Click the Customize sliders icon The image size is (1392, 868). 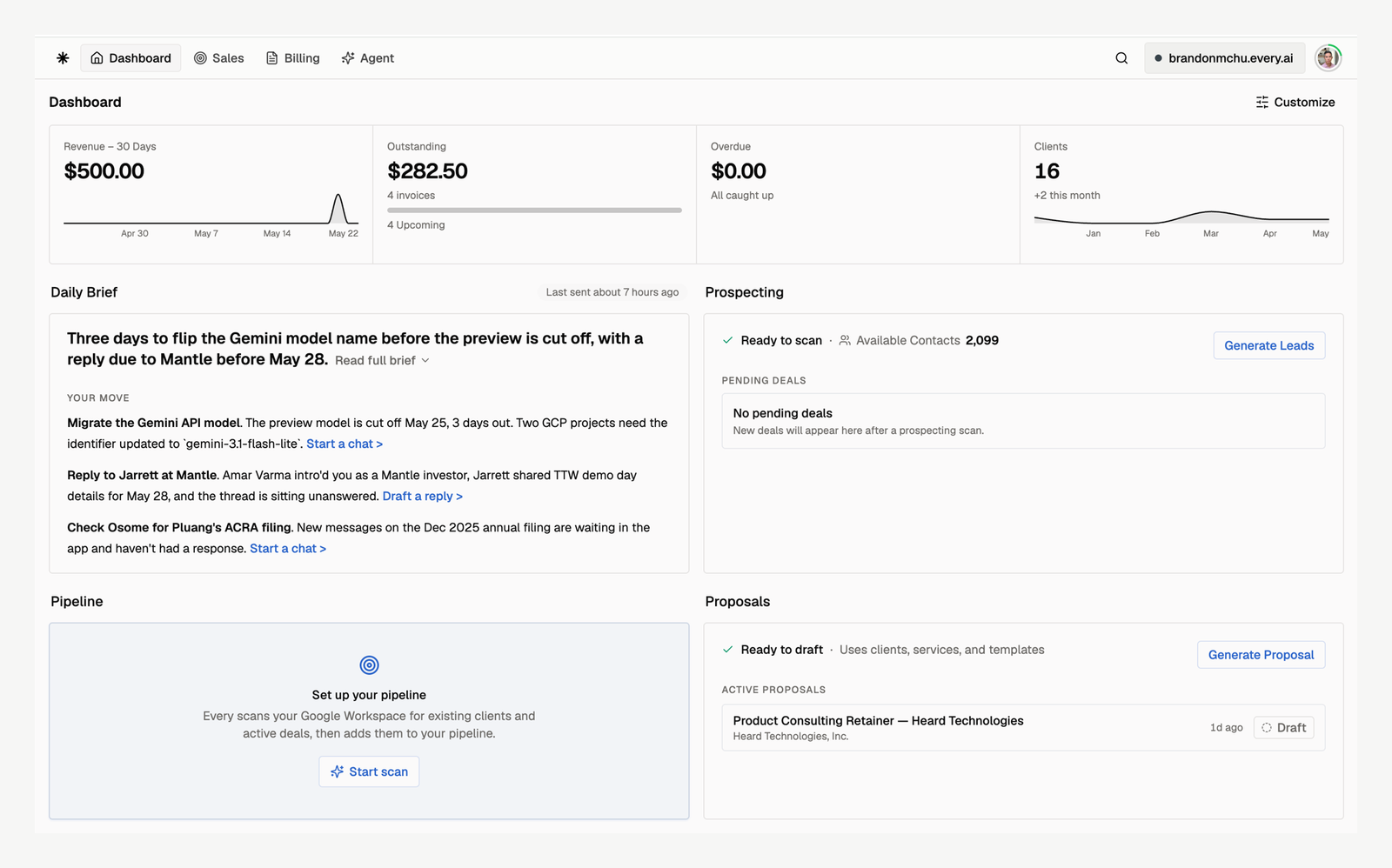tap(1261, 102)
